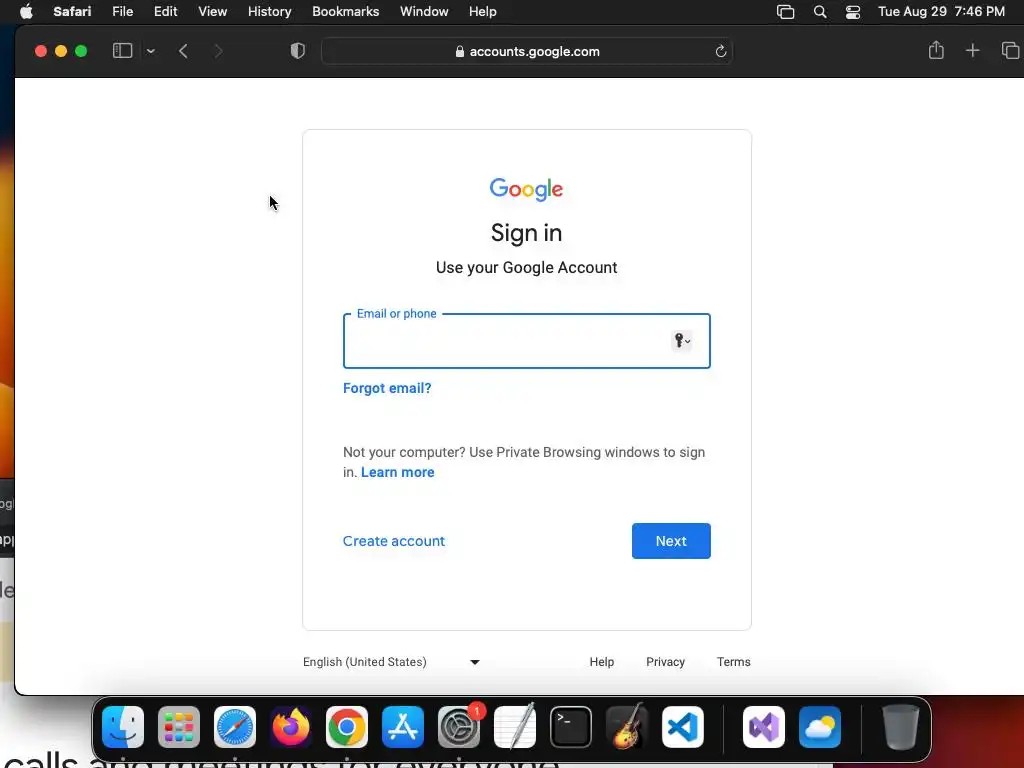1024x768 pixels.
Task: Open the cloud weather app in the Dock
Action: pyautogui.click(x=820, y=727)
